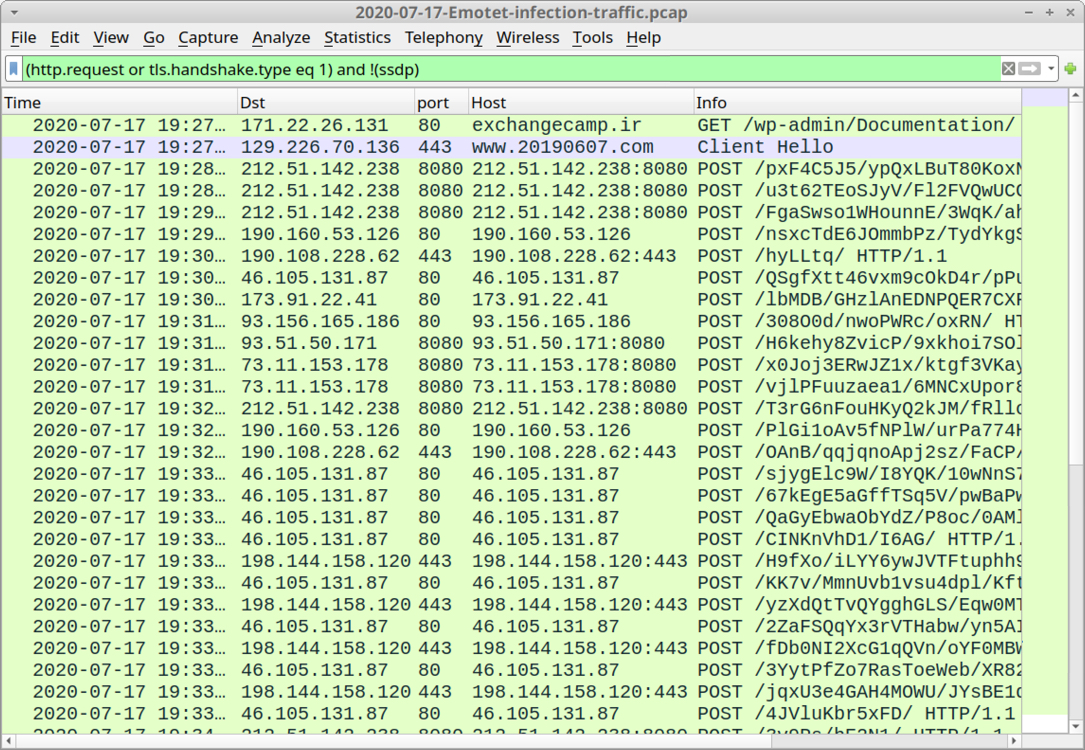Select the POST /fDb0NI2XcG1qQVn/ packet row

click(511, 648)
